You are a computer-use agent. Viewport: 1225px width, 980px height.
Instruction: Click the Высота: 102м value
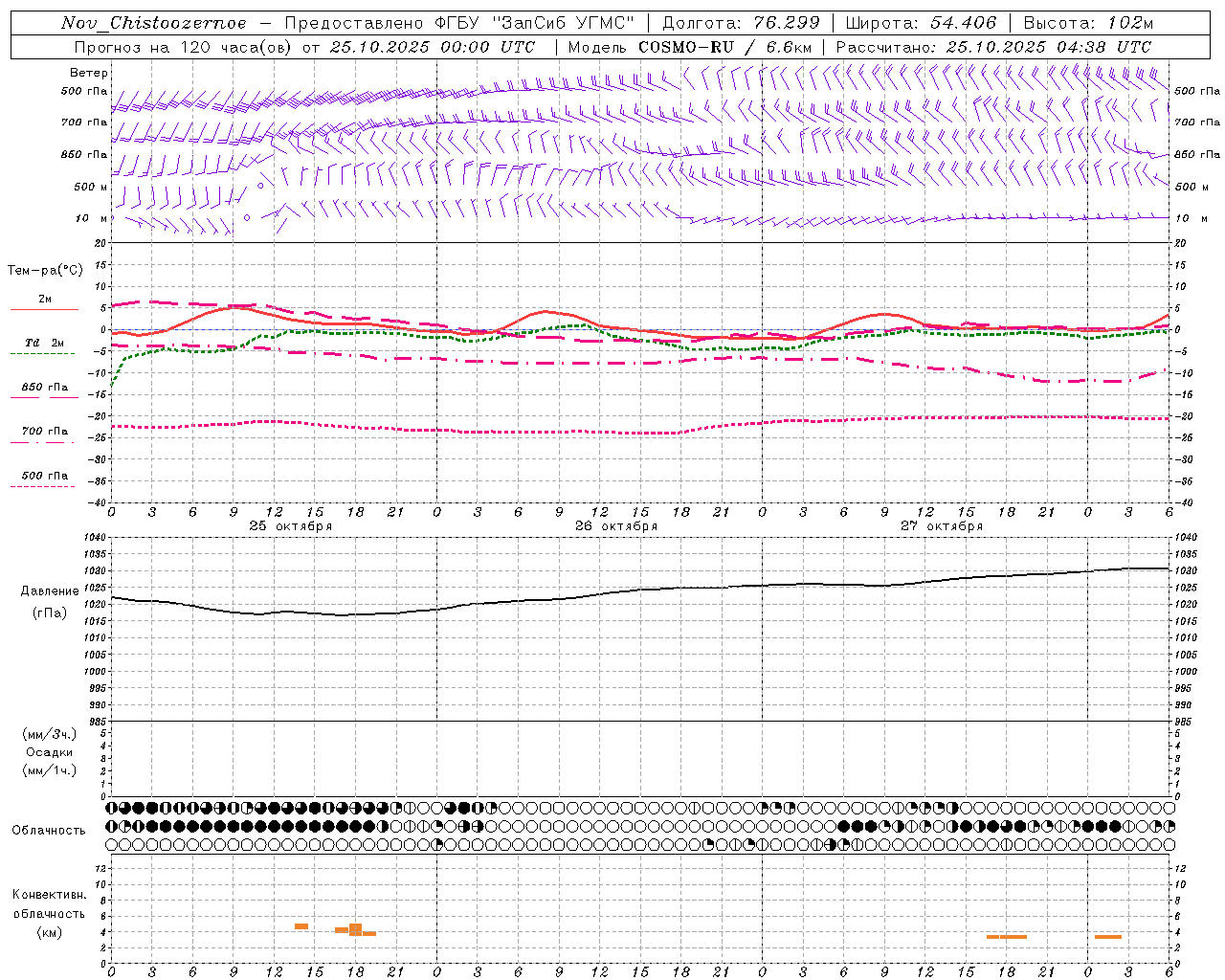click(1088, 23)
